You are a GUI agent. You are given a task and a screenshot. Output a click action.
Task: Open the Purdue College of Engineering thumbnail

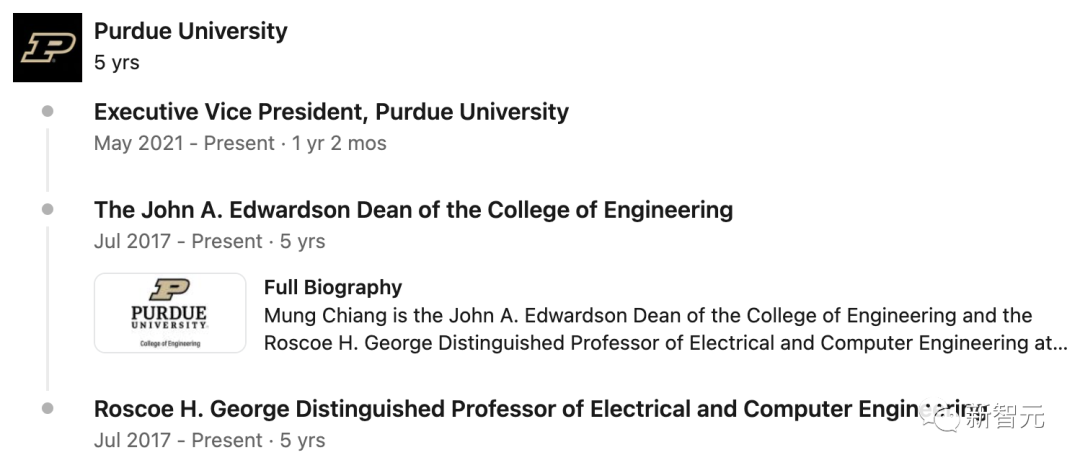(170, 312)
